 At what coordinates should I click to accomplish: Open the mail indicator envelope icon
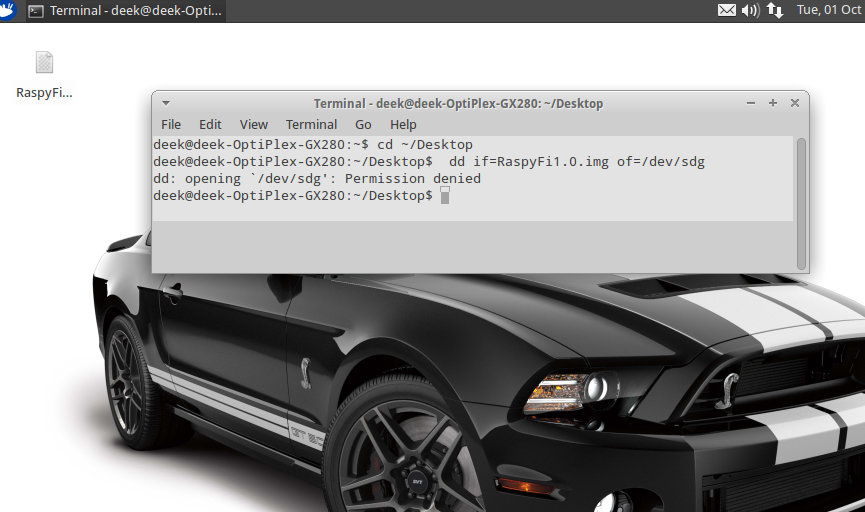coord(727,10)
